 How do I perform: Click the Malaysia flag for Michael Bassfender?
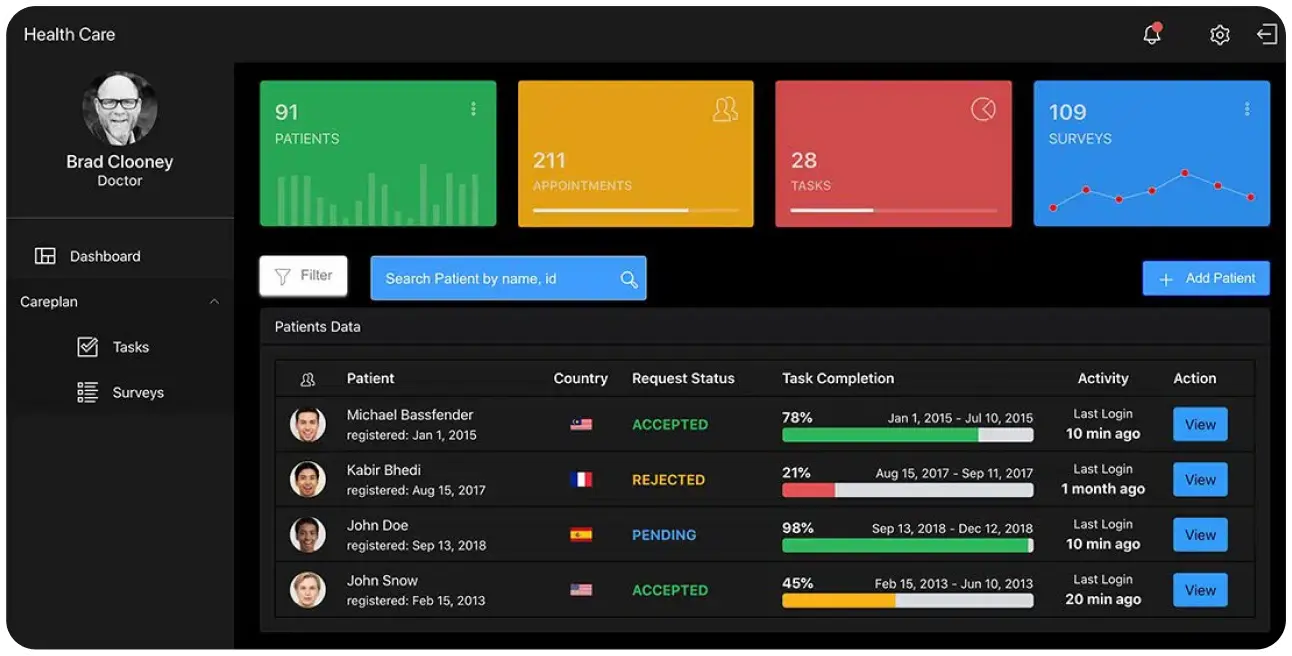point(581,424)
